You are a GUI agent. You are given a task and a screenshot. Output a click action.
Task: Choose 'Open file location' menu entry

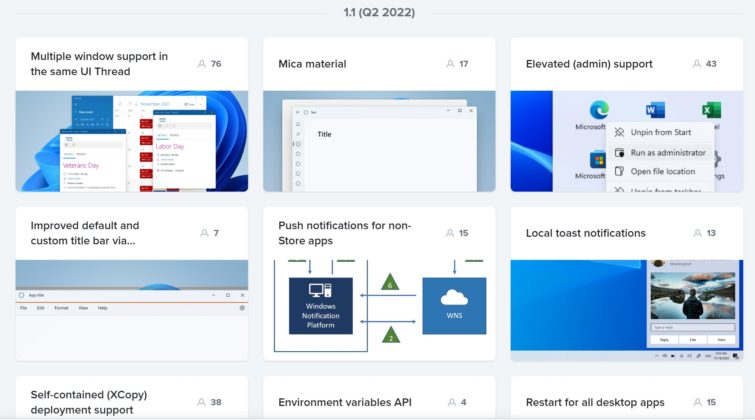pos(662,171)
